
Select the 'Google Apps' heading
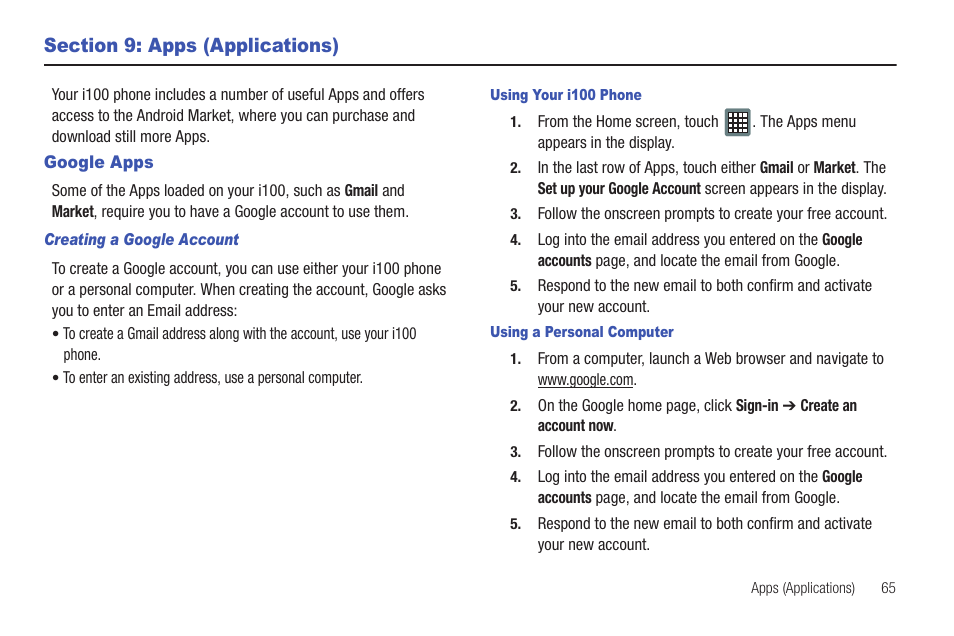pyautogui.click(x=99, y=162)
